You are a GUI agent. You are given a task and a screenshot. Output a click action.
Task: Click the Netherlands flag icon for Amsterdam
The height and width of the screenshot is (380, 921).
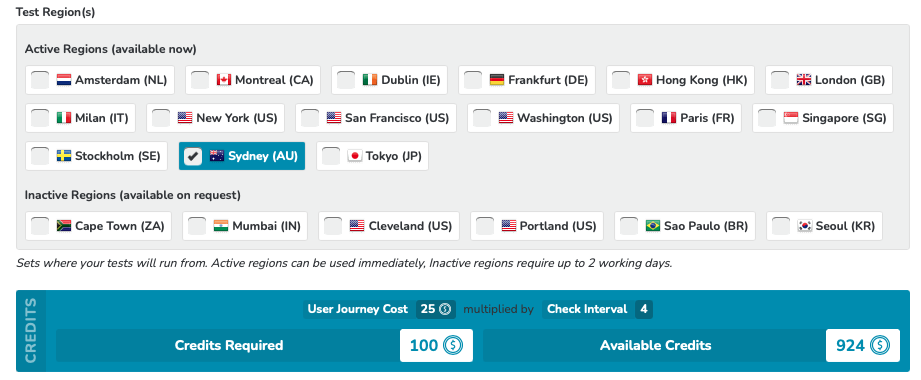[64, 80]
